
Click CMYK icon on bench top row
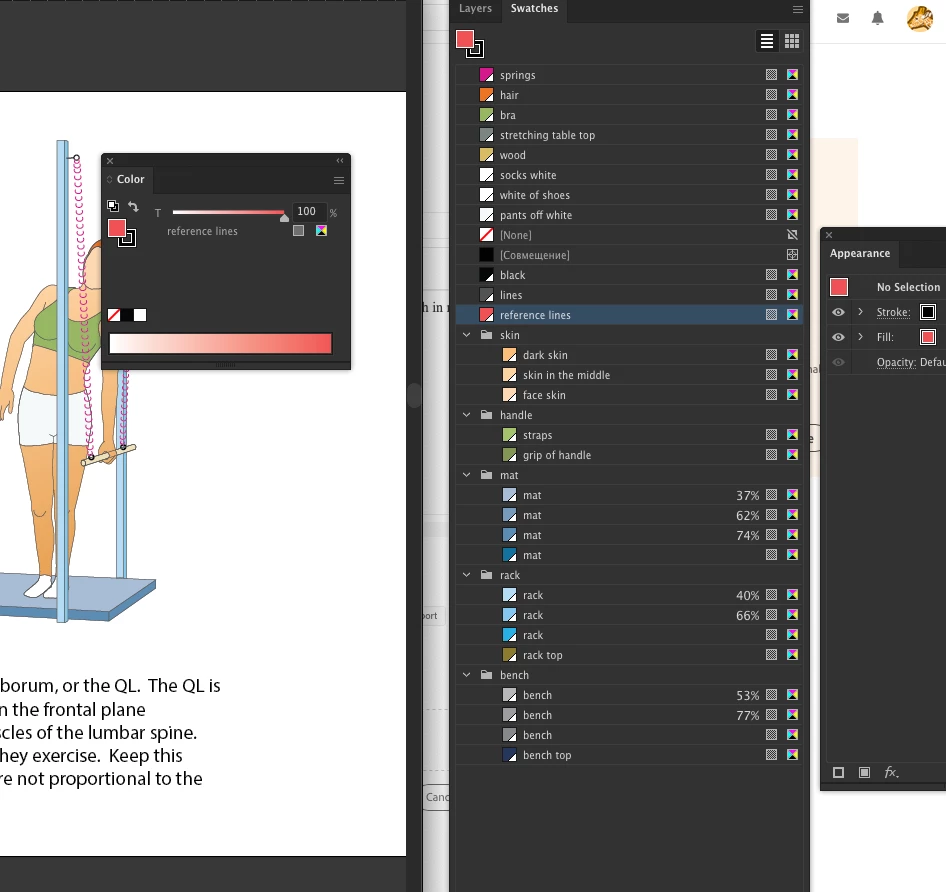pyautogui.click(x=793, y=754)
